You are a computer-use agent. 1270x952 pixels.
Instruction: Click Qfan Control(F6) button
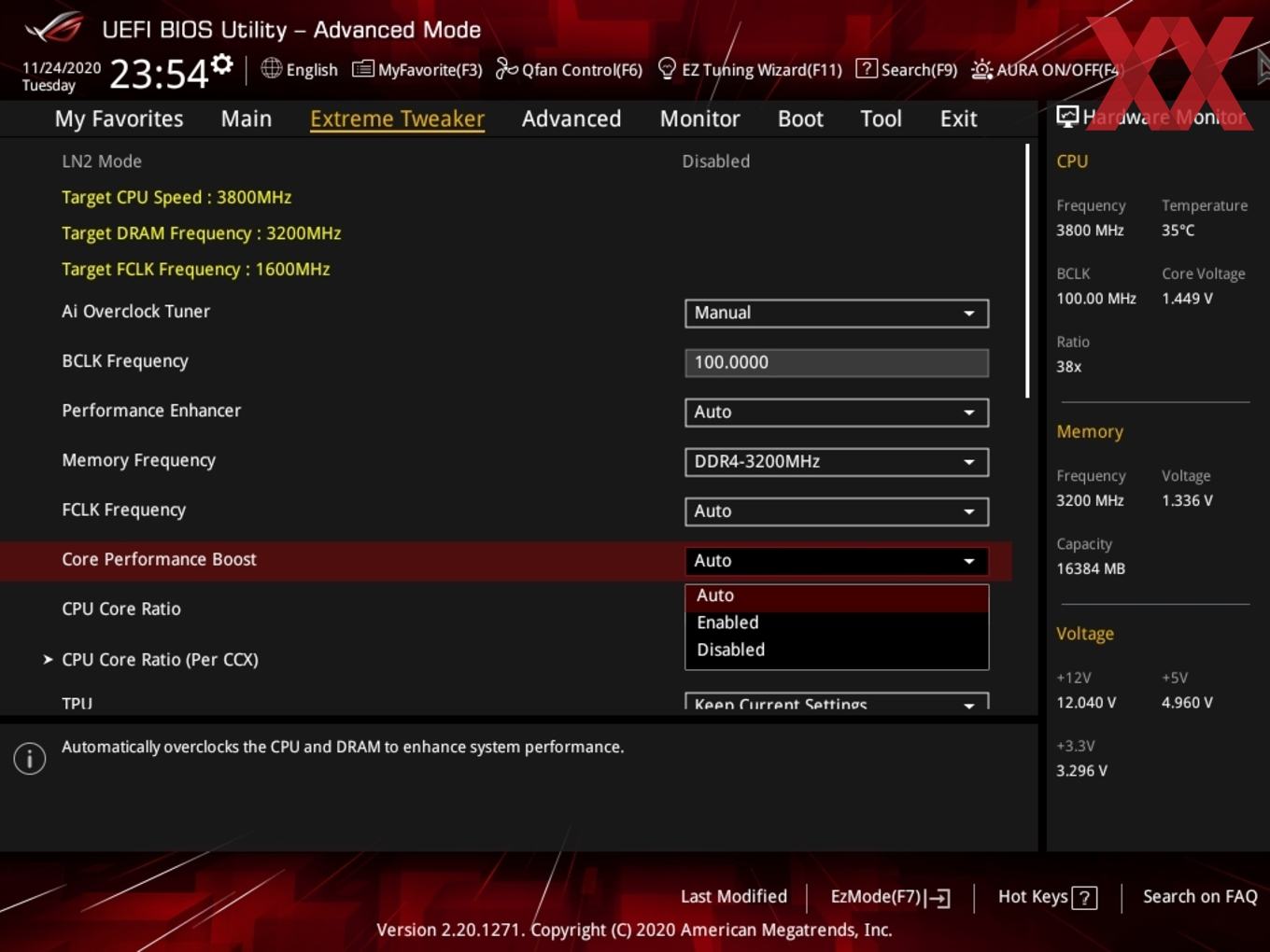(569, 69)
